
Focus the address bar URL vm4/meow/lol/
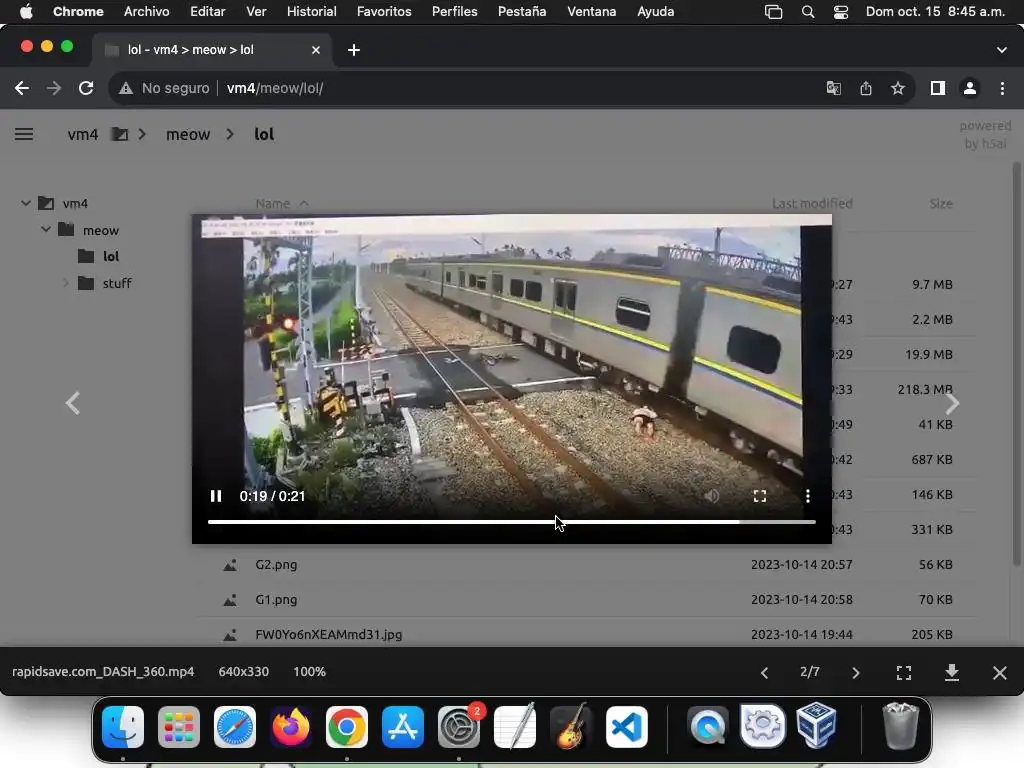275,88
